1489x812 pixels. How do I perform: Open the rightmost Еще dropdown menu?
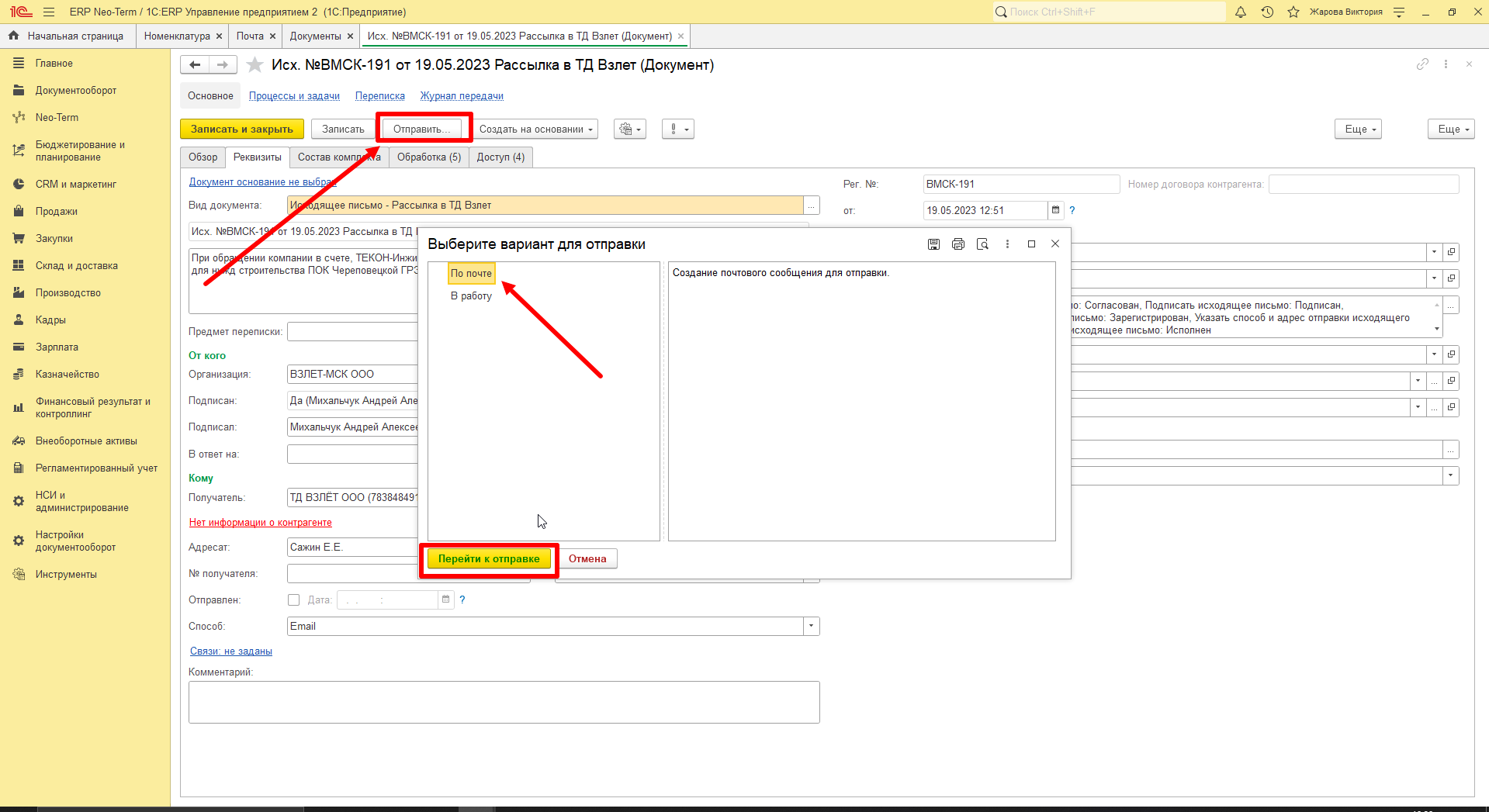(x=1451, y=130)
